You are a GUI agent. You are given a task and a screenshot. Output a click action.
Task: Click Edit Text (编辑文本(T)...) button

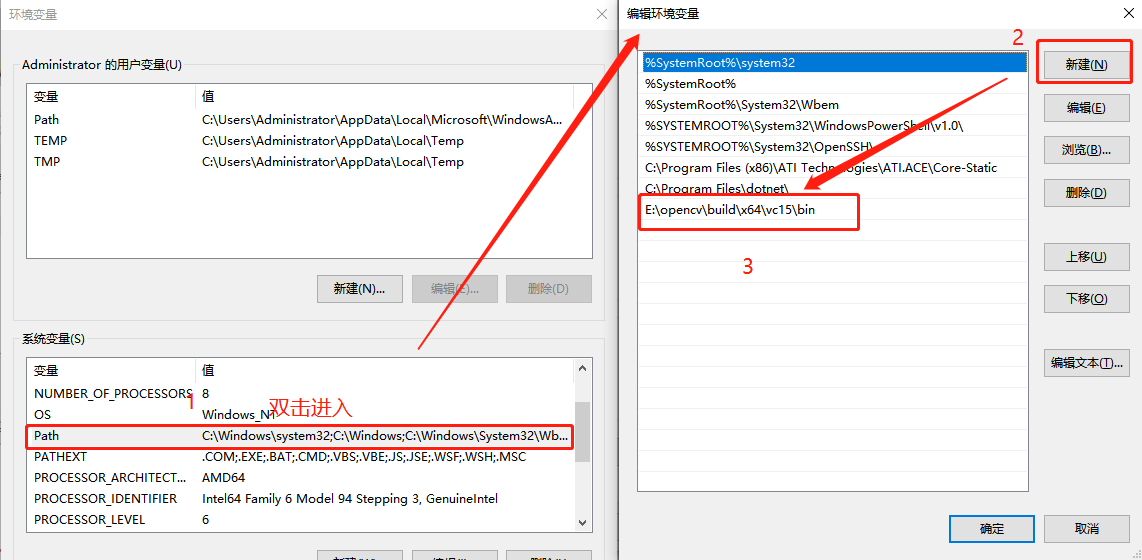(x=1087, y=363)
